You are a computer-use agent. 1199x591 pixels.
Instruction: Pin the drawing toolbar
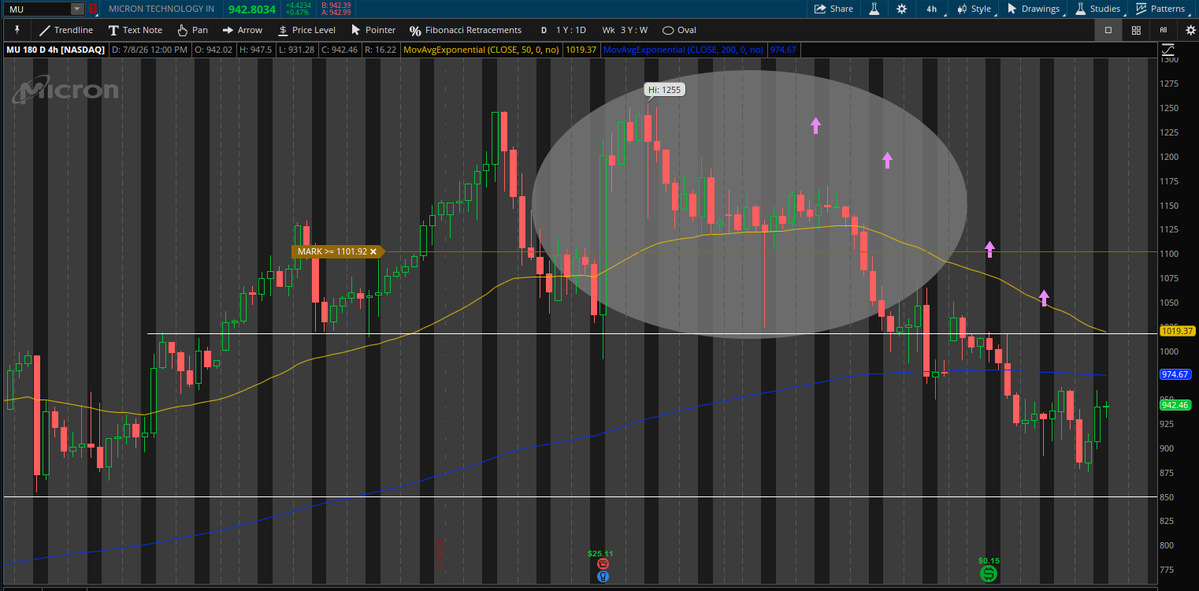coord(16,30)
